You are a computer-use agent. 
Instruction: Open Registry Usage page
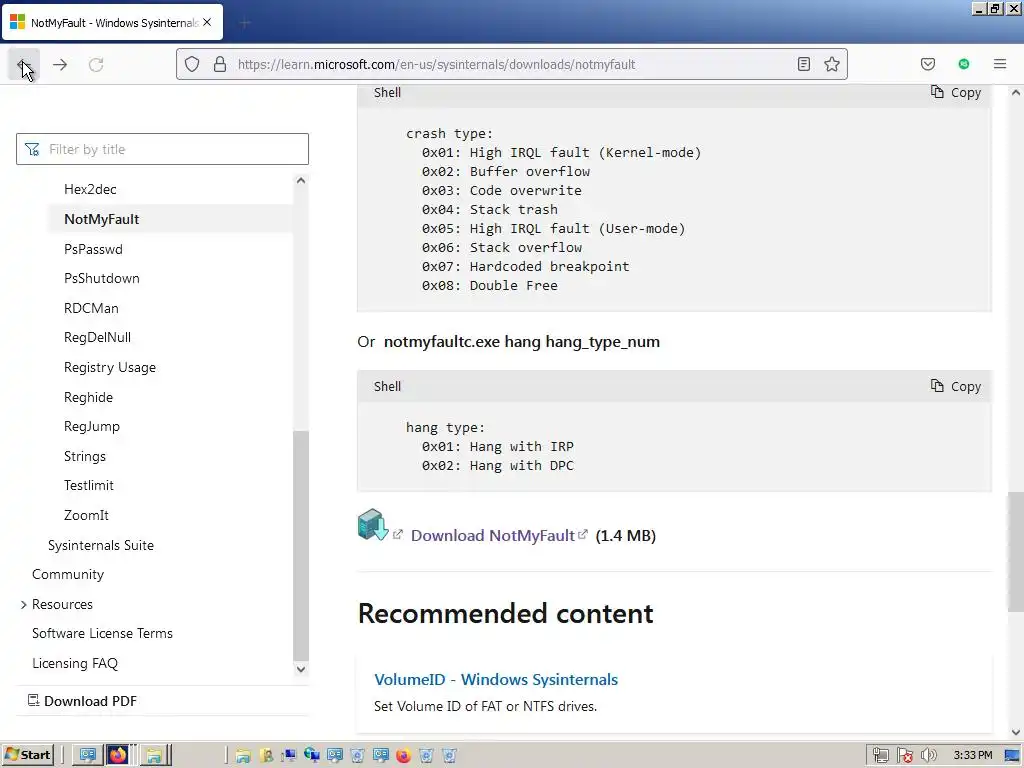coord(110,367)
